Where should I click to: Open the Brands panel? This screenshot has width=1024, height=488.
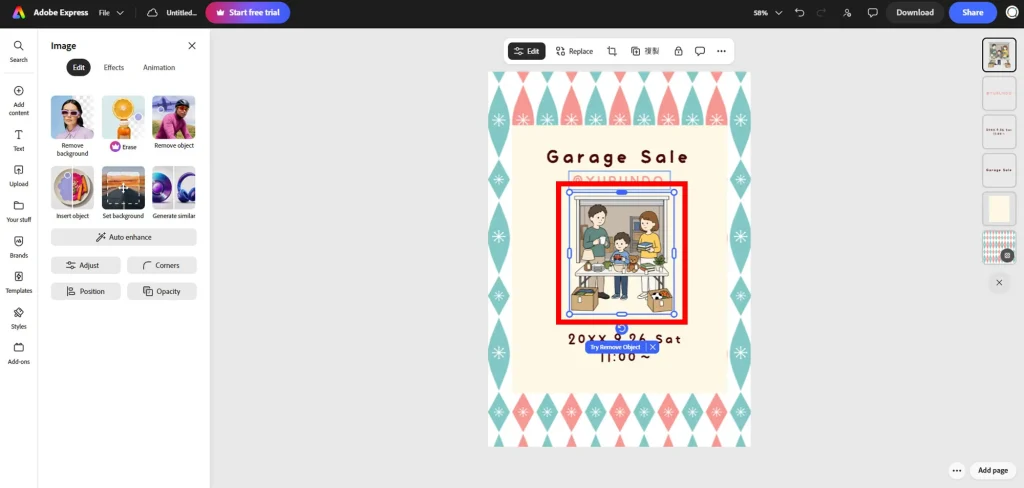[x=18, y=247]
